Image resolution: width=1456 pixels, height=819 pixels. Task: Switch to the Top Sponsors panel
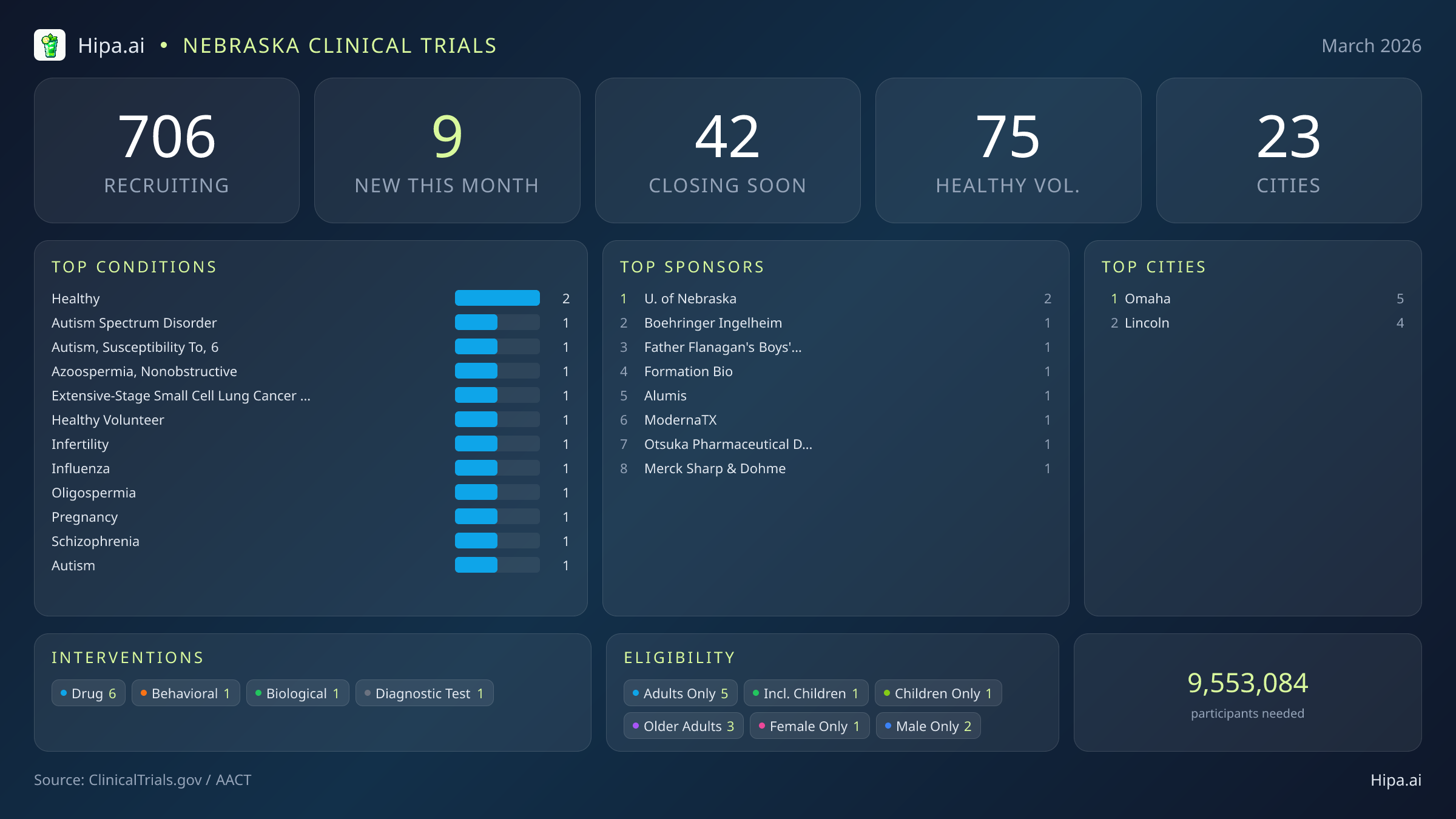692,267
